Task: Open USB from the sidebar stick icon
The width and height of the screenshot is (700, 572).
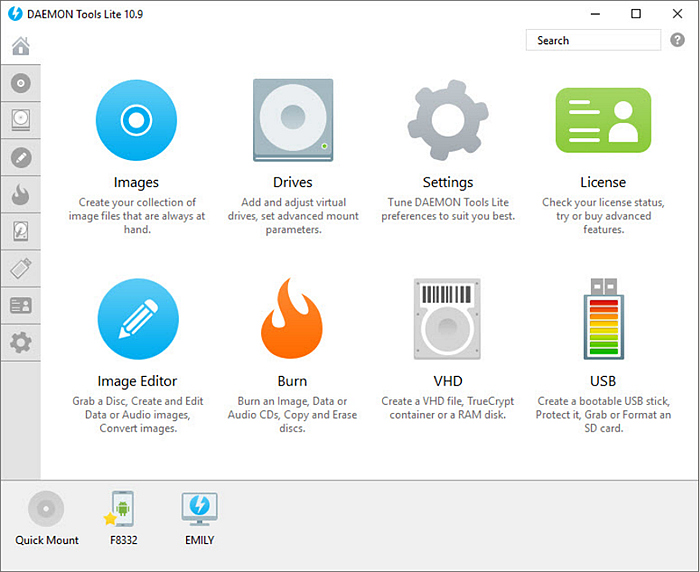Action: click(x=21, y=268)
